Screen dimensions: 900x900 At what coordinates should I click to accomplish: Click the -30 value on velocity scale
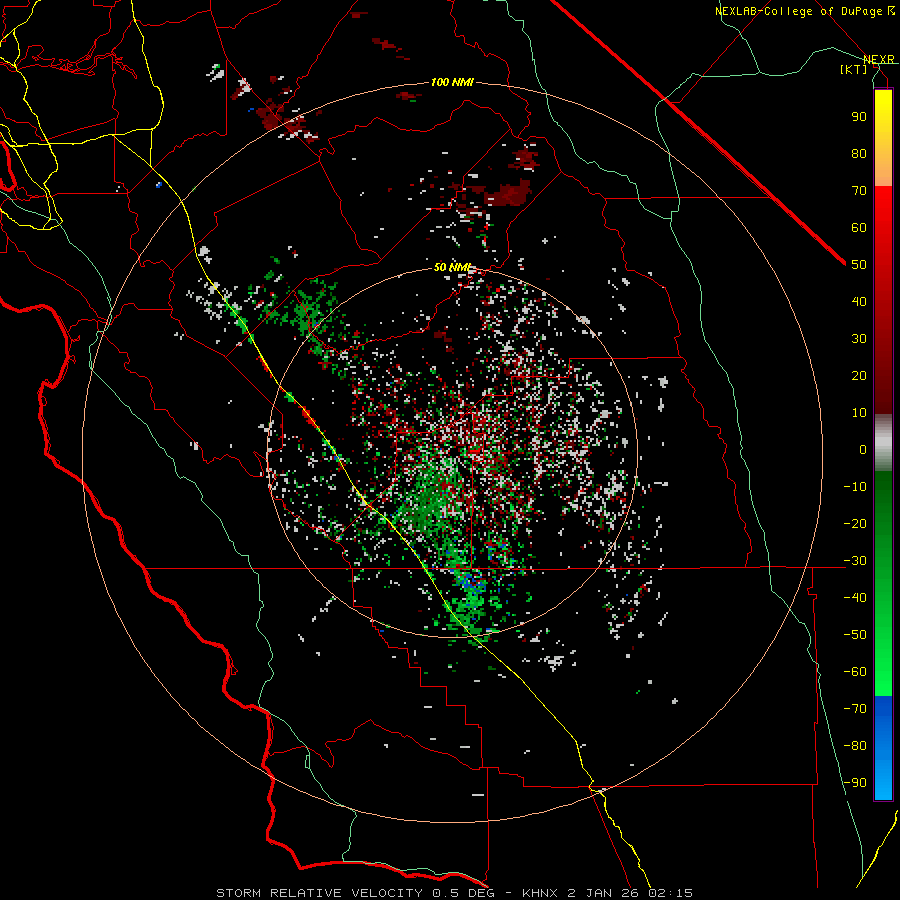click(x=855, y=561)
